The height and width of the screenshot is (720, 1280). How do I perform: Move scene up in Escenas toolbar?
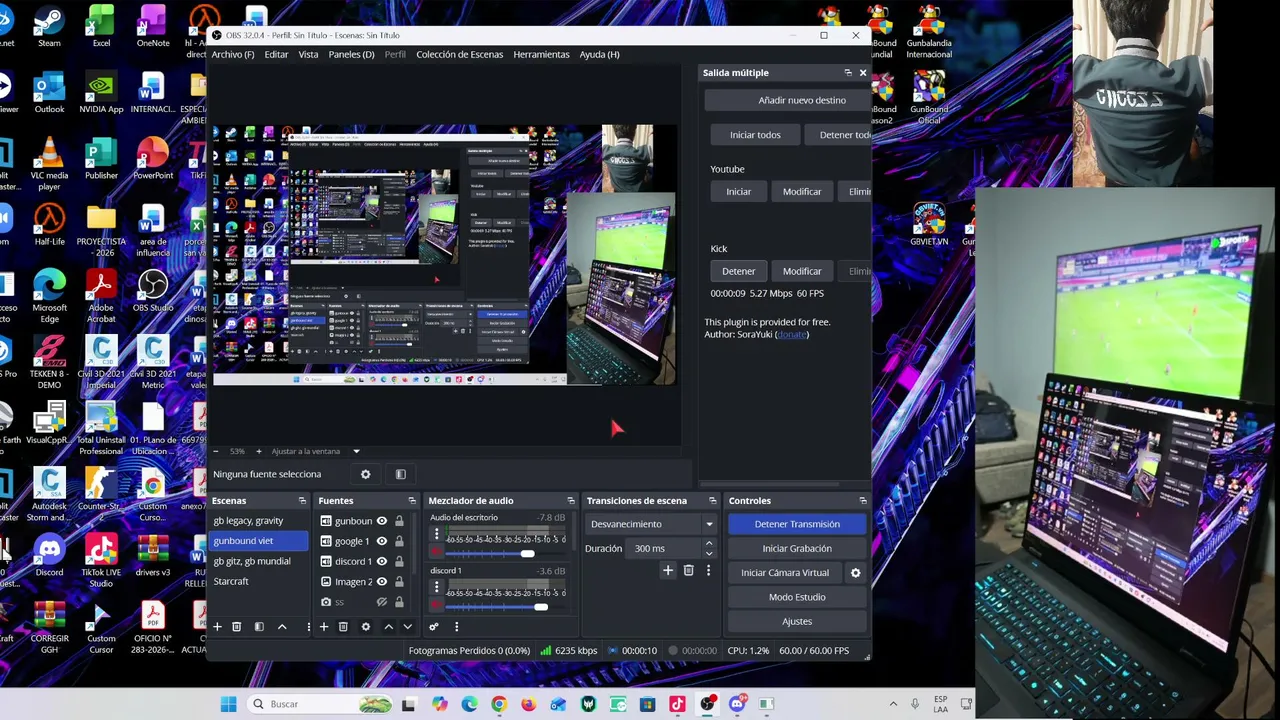282,627
